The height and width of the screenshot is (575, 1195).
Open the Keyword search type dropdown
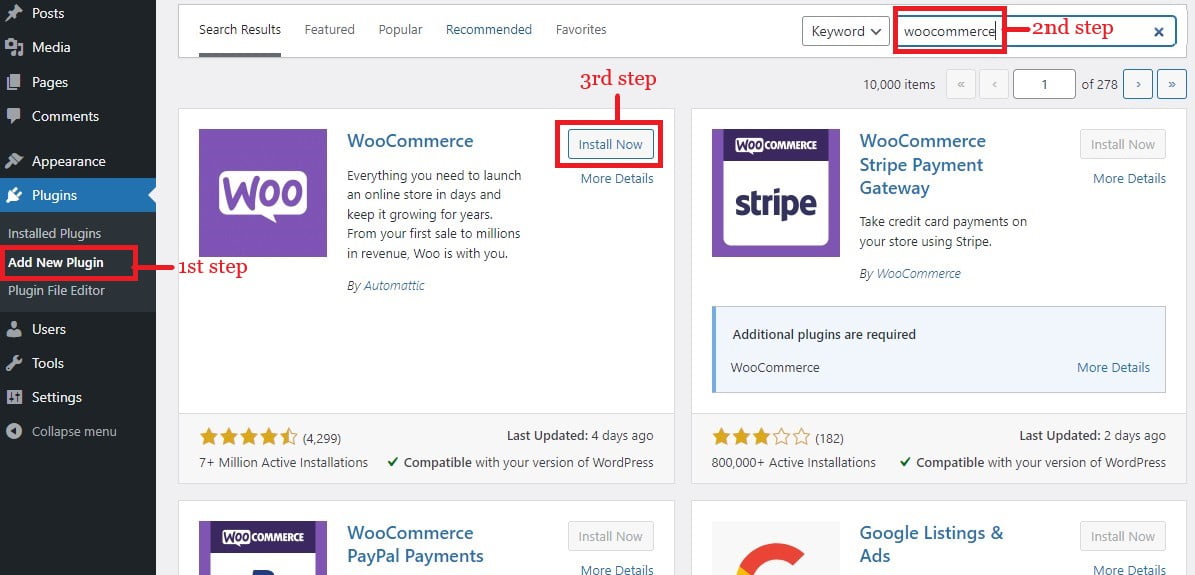pyautogui.click(x=846, y=31)
